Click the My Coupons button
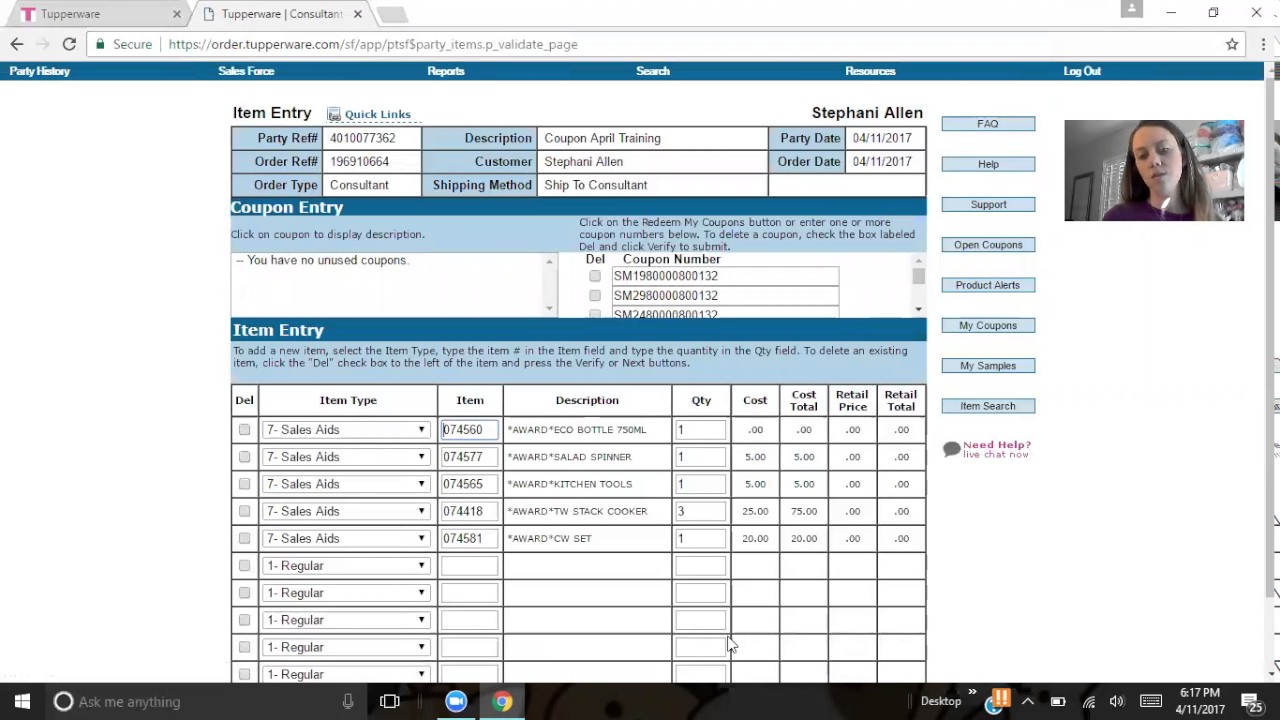Screen dimensions: 1280x720 tap(988, 326)
